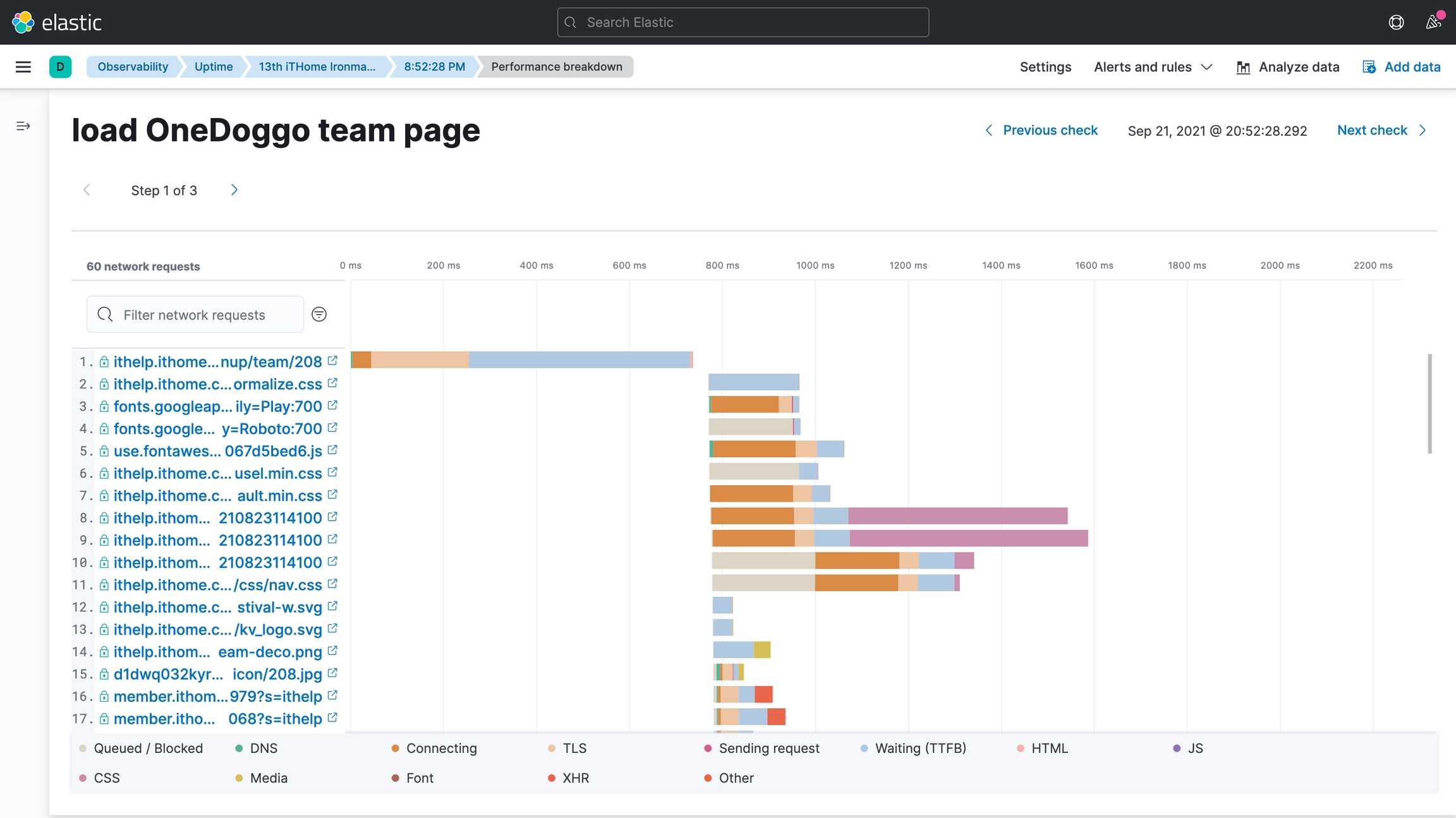Click the Connecting legend item
Screen dimensions: 1456x818
pos(434,748)
